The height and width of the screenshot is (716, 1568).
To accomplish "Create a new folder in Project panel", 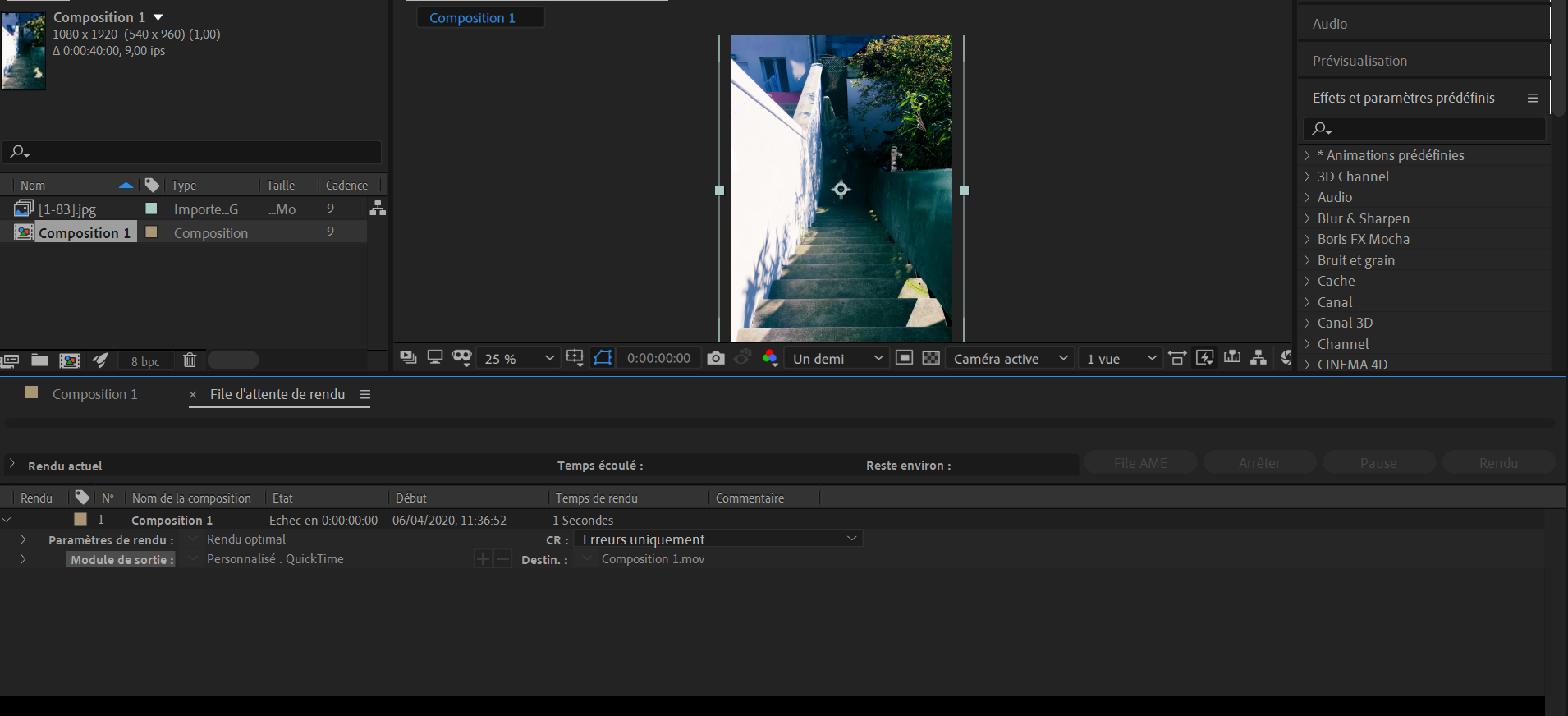I will (39, 360).
